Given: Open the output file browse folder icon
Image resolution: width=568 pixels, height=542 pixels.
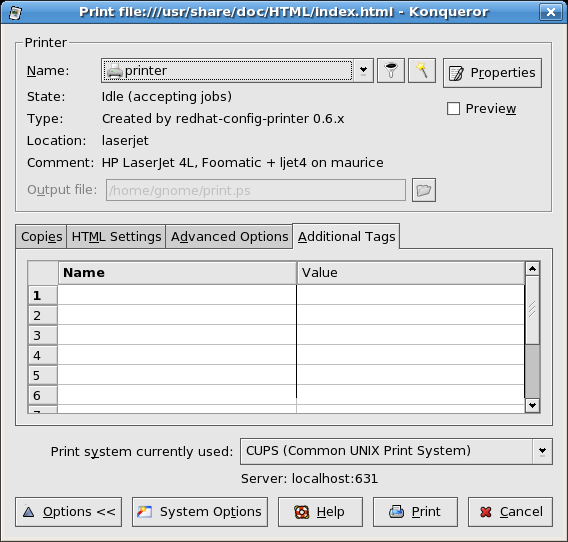Looking at the screenshot, I should pos(424,190).
